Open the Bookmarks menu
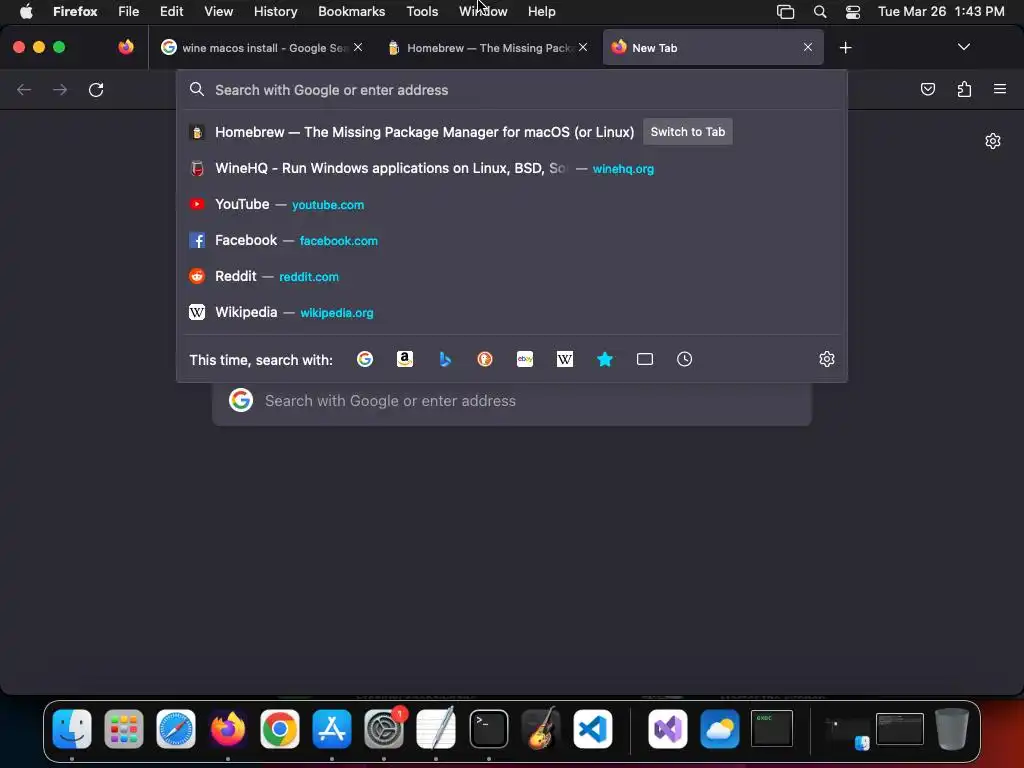The width and height of the screenshot is (1024, 768). click(351, 11)
